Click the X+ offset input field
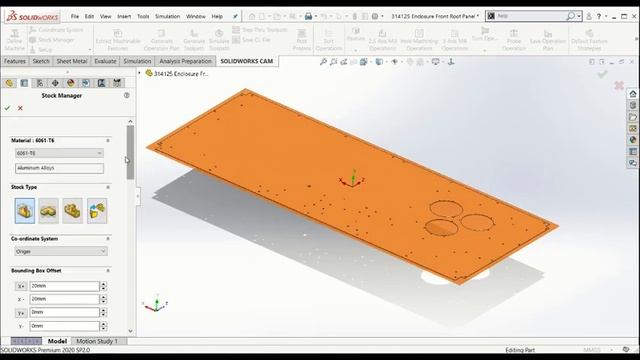Screen dimensions: 640x360 (64, 286)
